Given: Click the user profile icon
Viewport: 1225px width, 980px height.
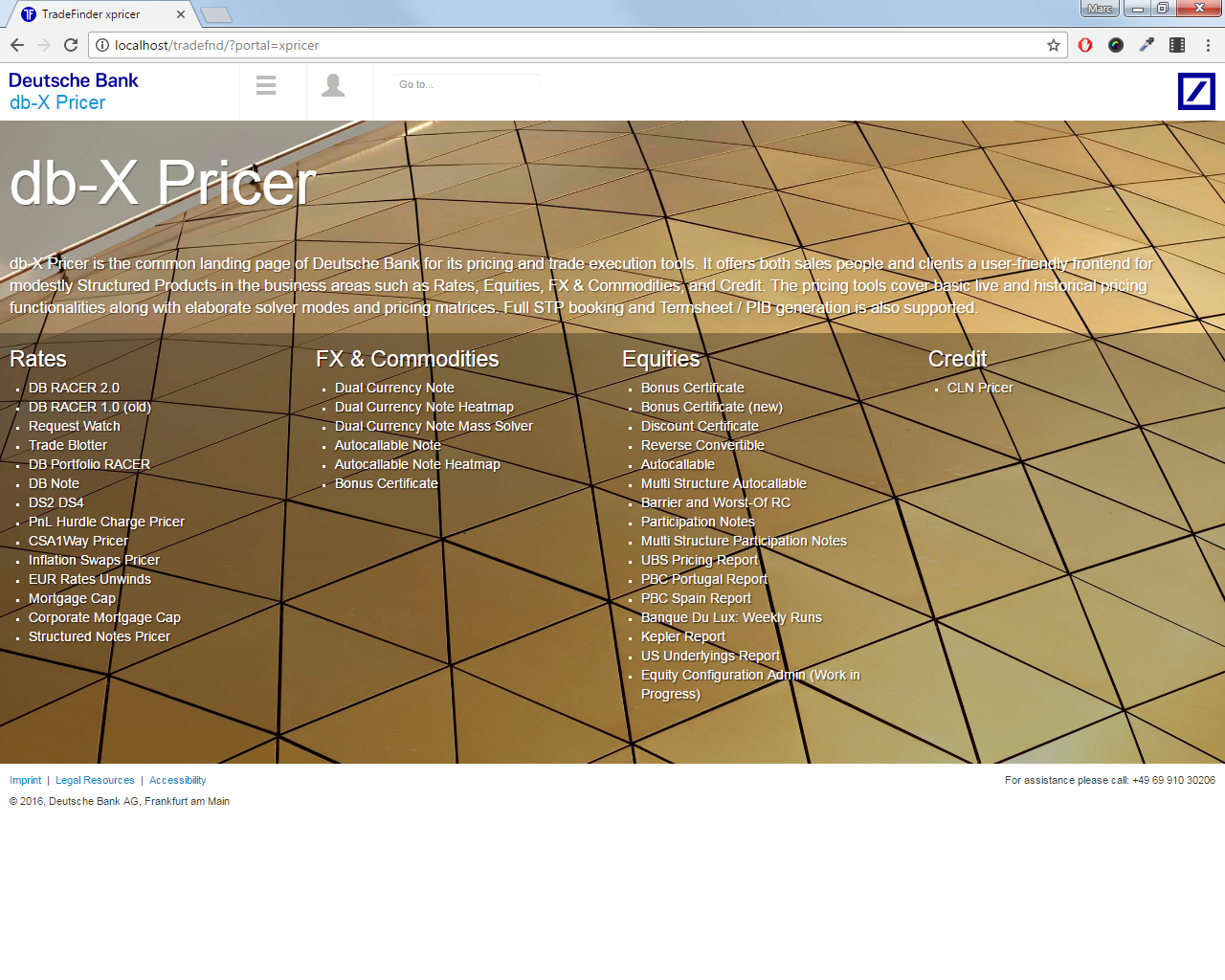Looking at the screenshot, I should [x=333, y=85].
